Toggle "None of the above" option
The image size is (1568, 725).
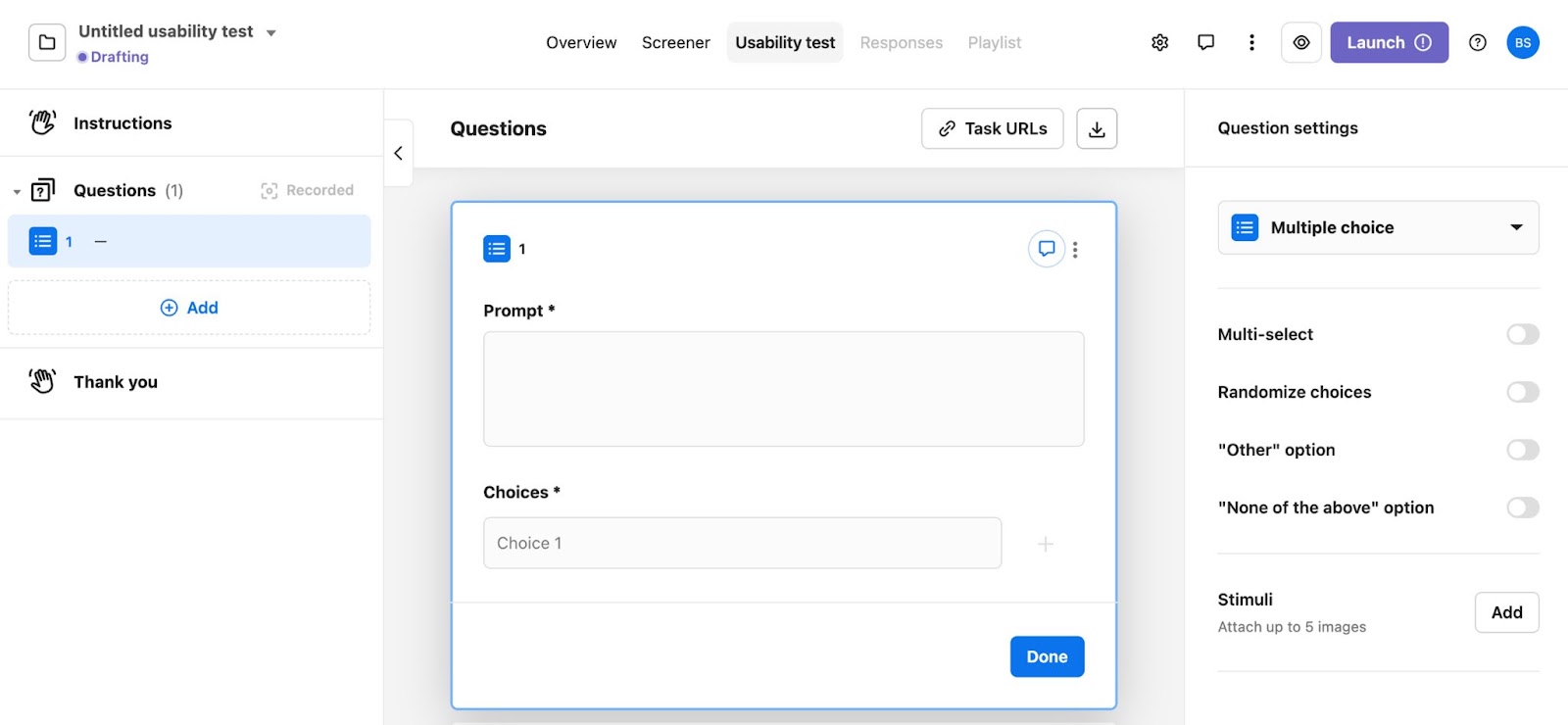pyautogui.click(x=1523, y=507)
